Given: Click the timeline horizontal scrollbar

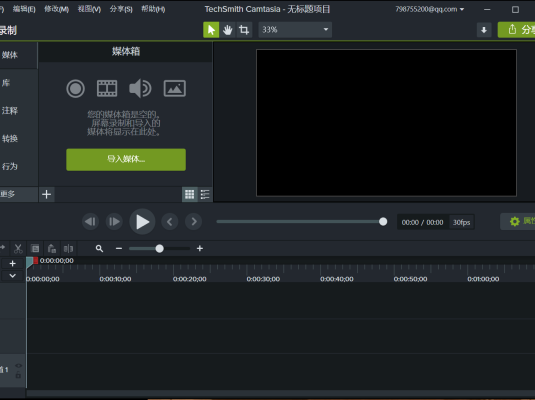Looking at the screenshot, I should pos(280,394).
